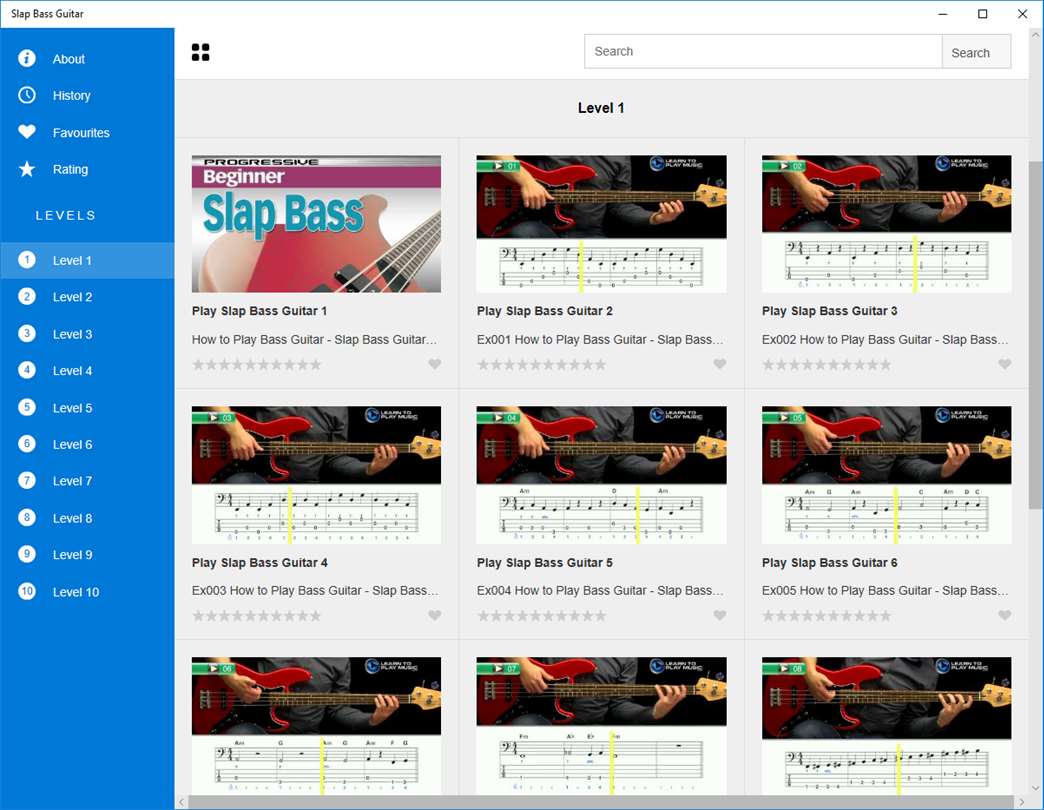Screen dimensions: 1044x810
Task: Click the Level 1 number circle icon
Action: coord(27,260)
